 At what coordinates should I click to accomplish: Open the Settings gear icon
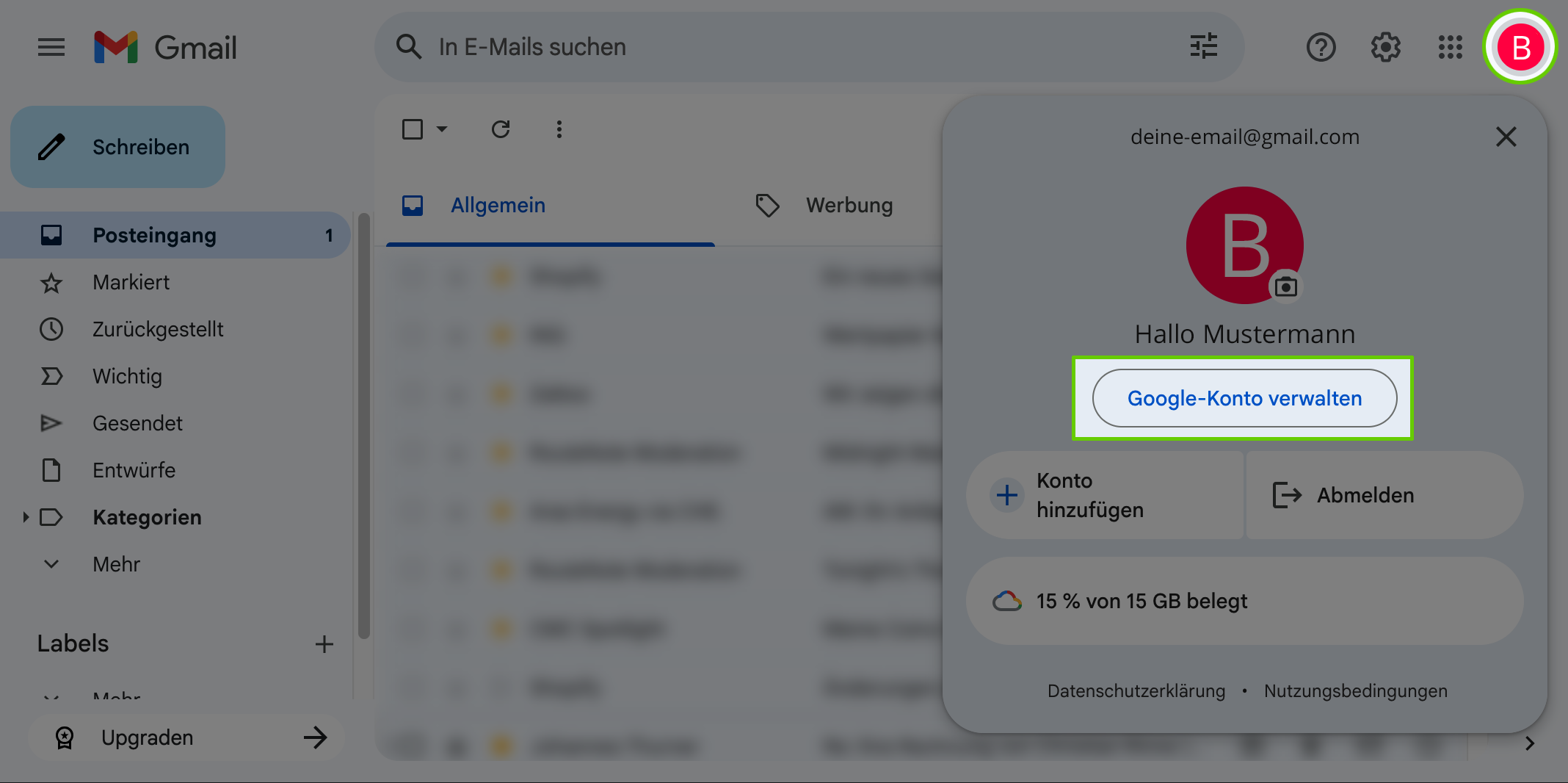(x=1385, y=48)
